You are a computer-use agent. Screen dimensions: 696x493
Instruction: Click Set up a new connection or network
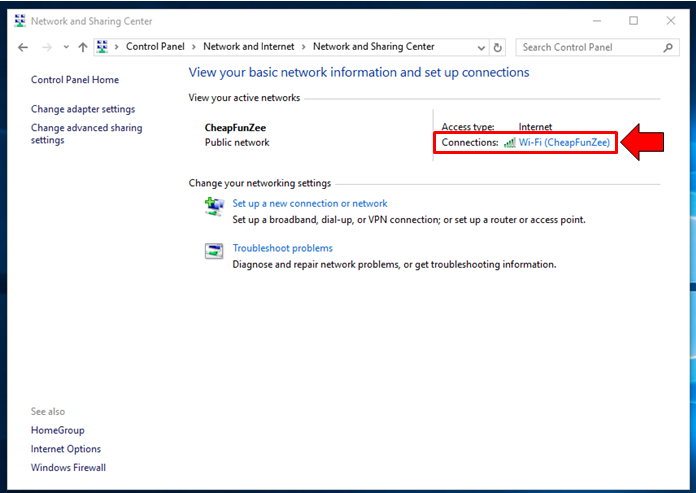[310, 204]
